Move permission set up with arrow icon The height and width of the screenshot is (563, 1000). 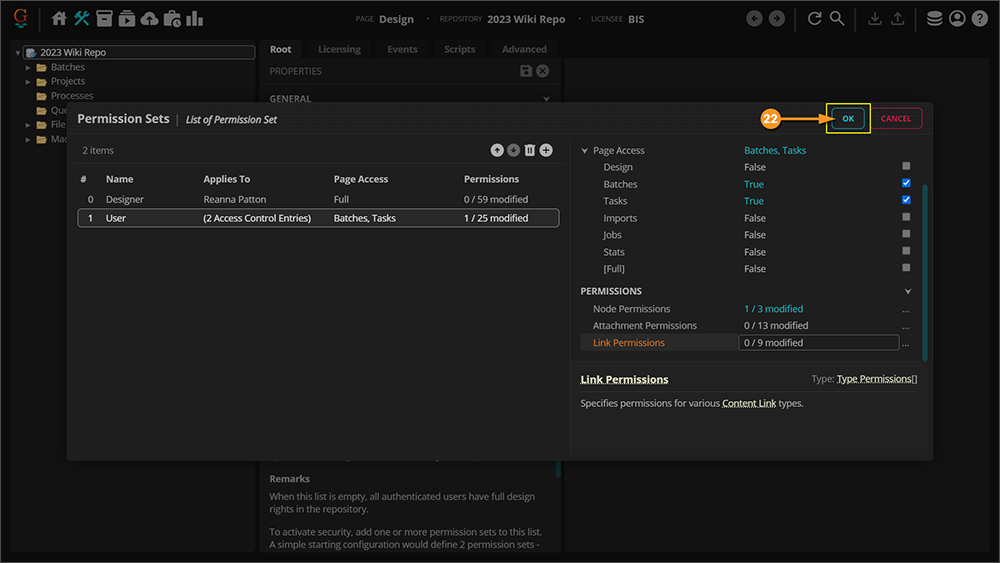pos(497,150)
